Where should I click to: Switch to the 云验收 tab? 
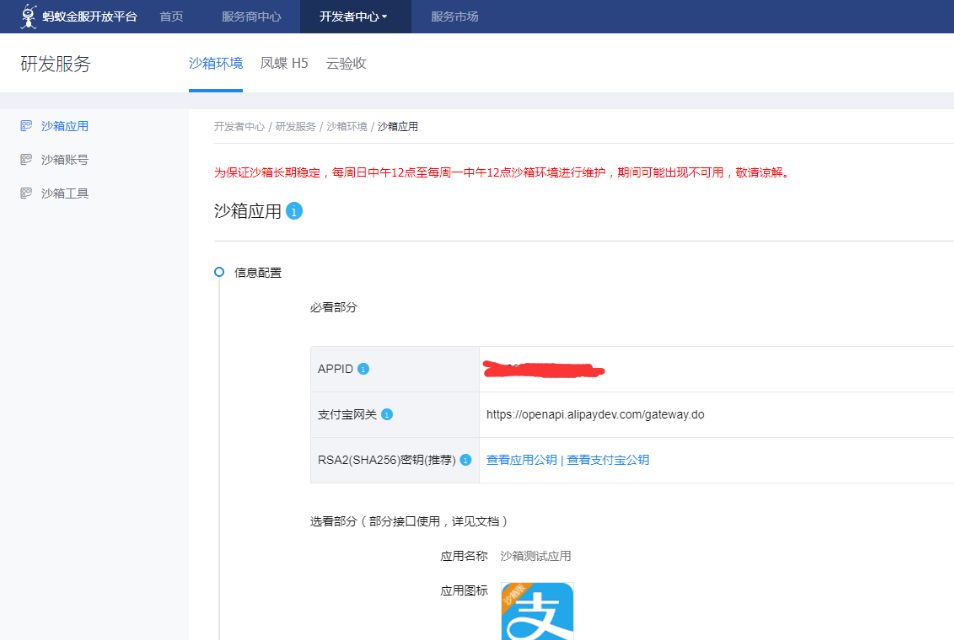(x=346, y=63)
